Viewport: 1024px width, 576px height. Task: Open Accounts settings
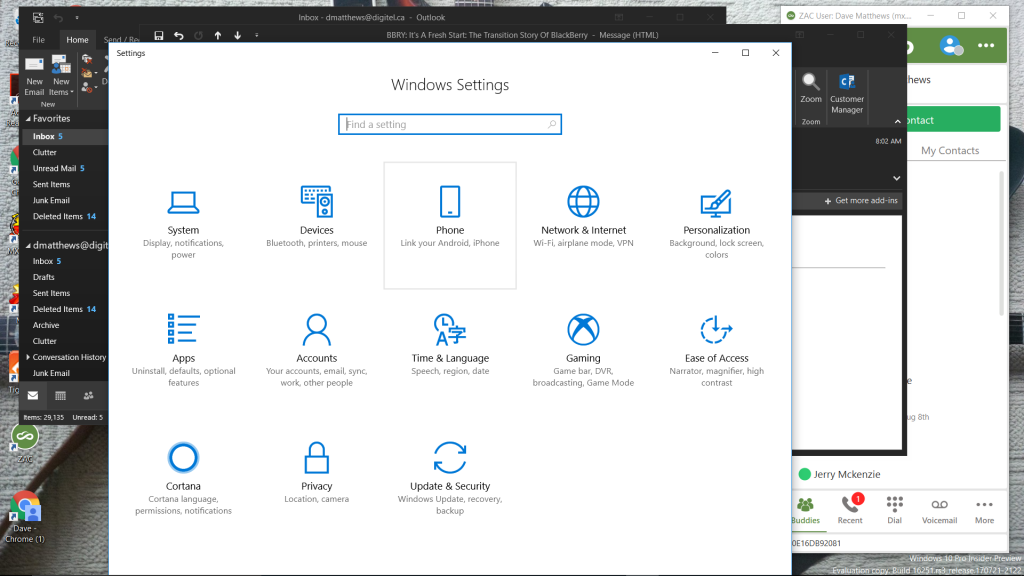[316, 352]
